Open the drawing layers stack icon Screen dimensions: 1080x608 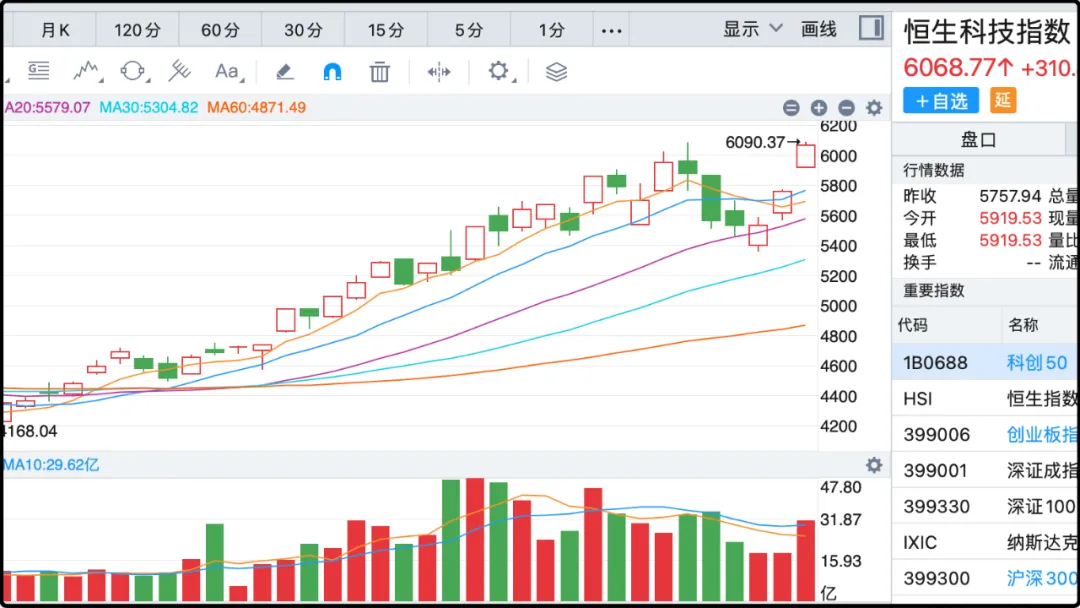click(x=556, y=71)
